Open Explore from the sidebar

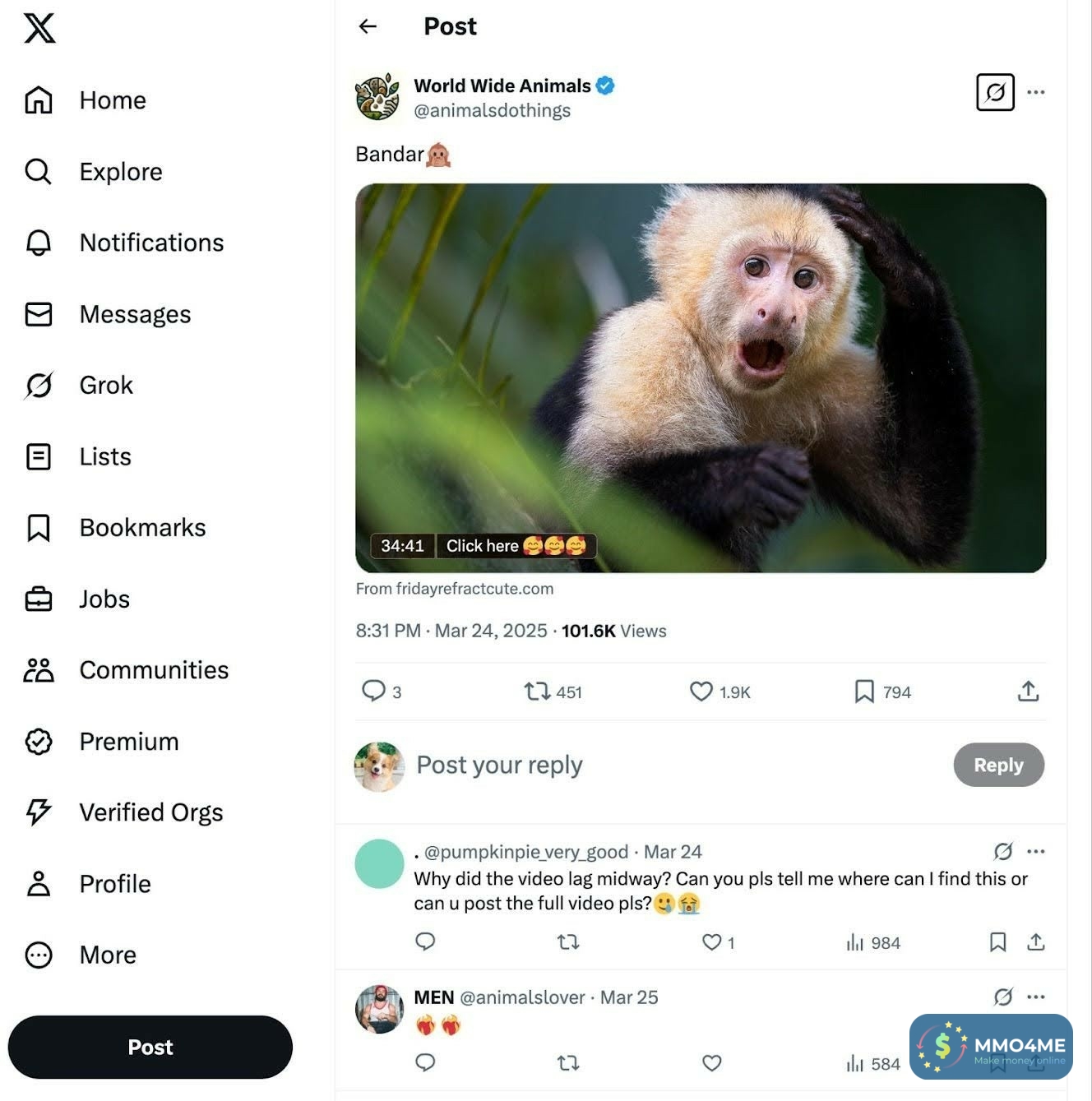[x=120, y=172]
